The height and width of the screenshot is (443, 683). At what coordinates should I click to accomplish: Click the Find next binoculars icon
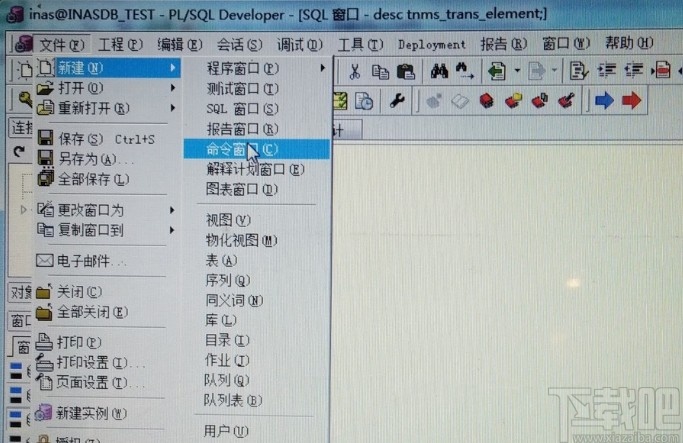[x=464, y=71]
